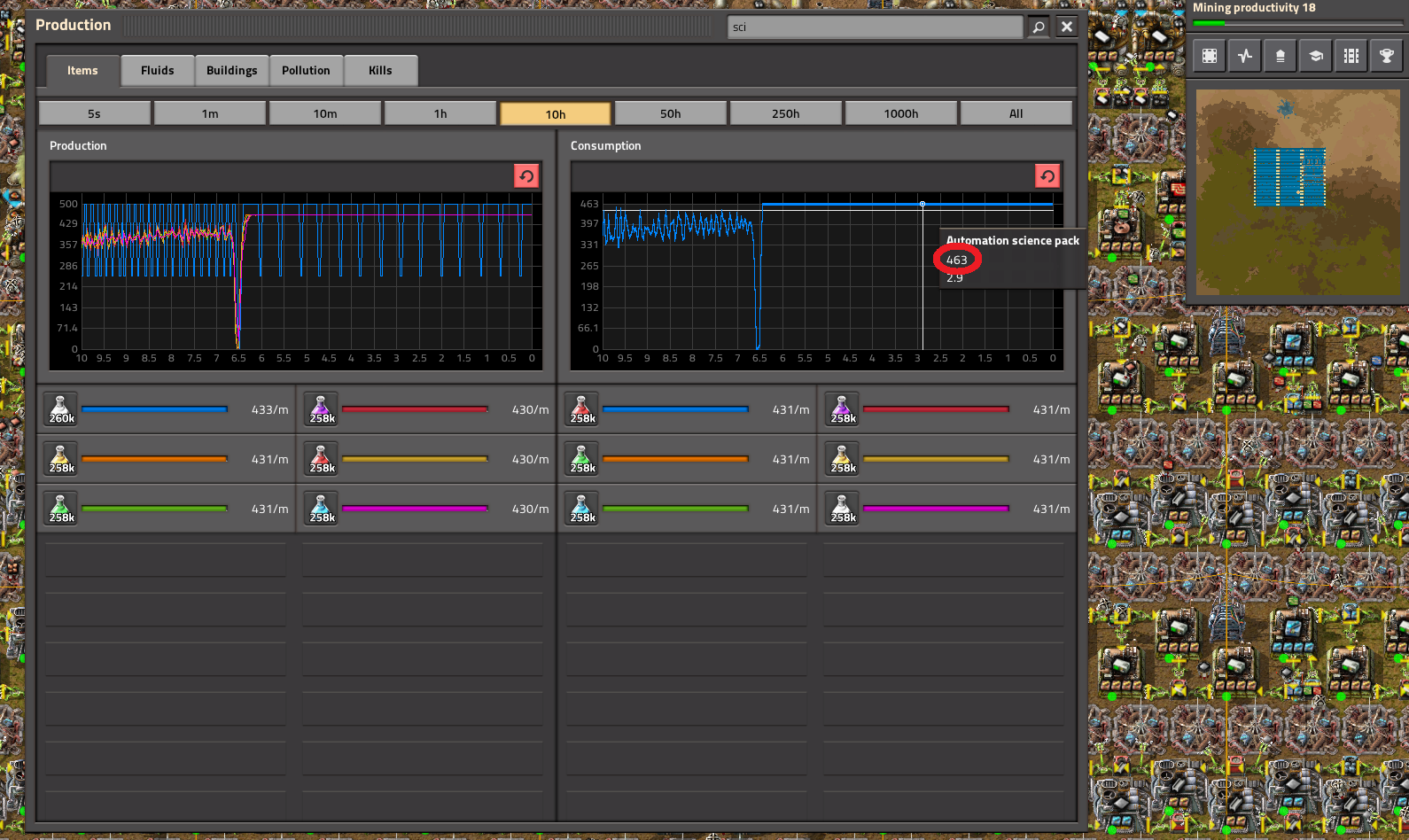The image size is (1409, 840).
Task: Set time range to 5s
Action: [x=95, y=113]
